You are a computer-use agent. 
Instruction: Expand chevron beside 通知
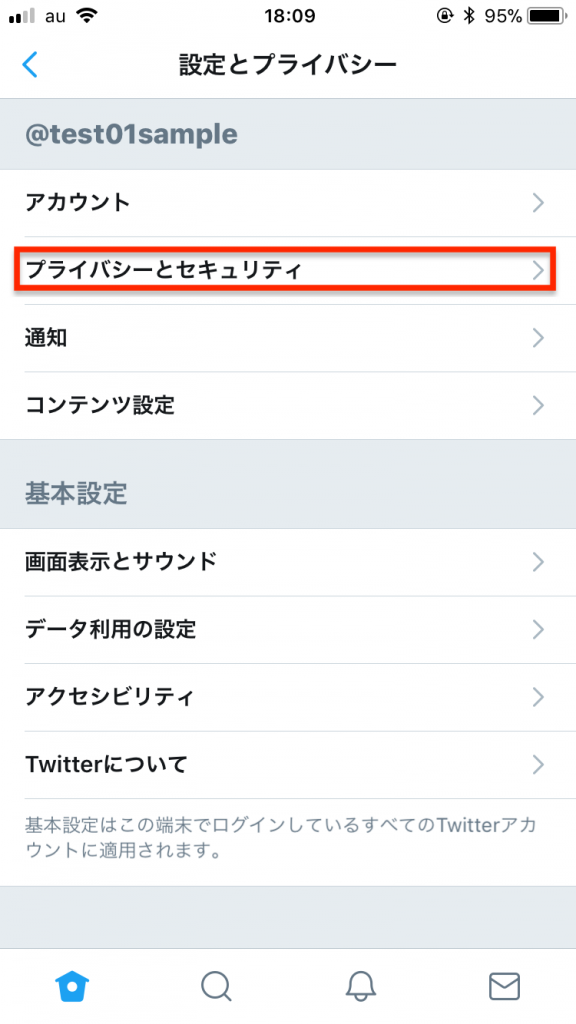pyautogui.click(x=538, y=338)
